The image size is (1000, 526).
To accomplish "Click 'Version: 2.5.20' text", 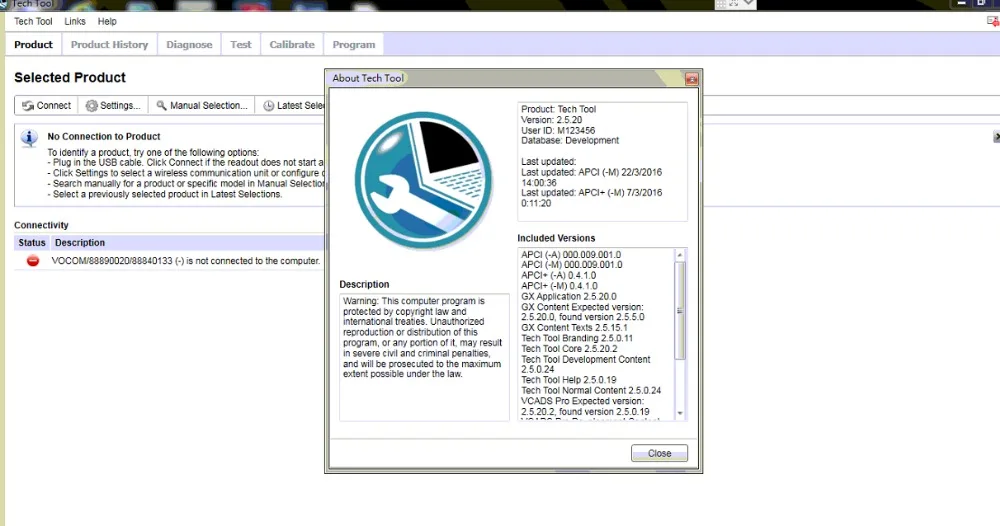I will pos(552,120).
